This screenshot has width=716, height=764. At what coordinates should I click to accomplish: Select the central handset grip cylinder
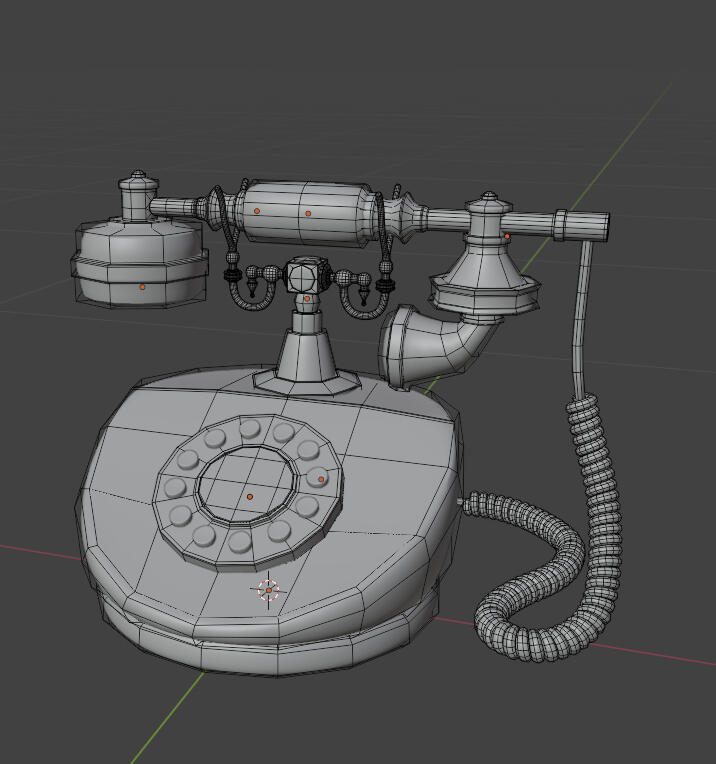tap(305, 213)
